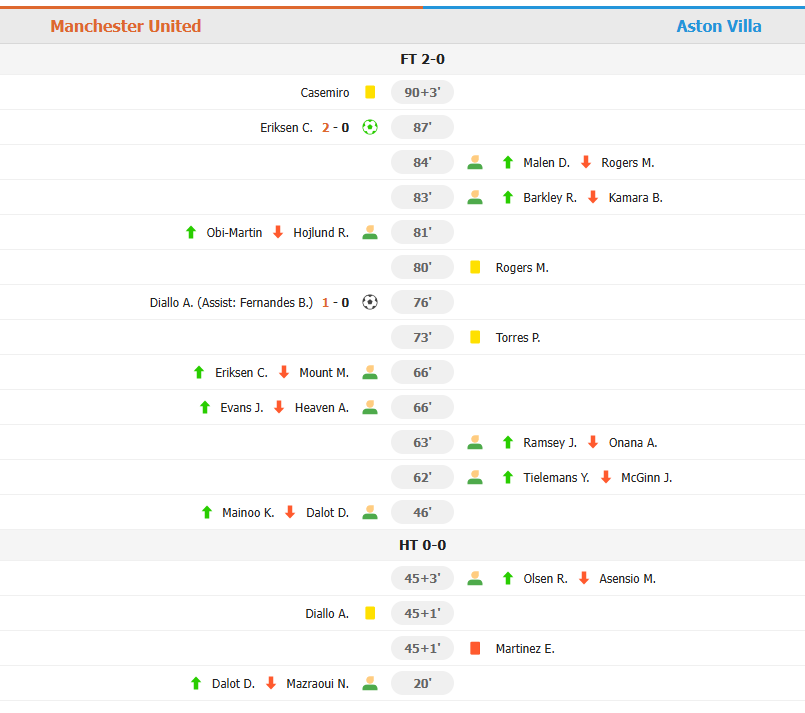
Task: Click substitution player icon at 84'
Action: (475, 162)
